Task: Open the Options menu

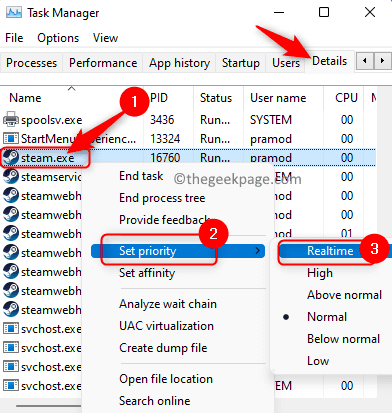Action: coord(58,38)
